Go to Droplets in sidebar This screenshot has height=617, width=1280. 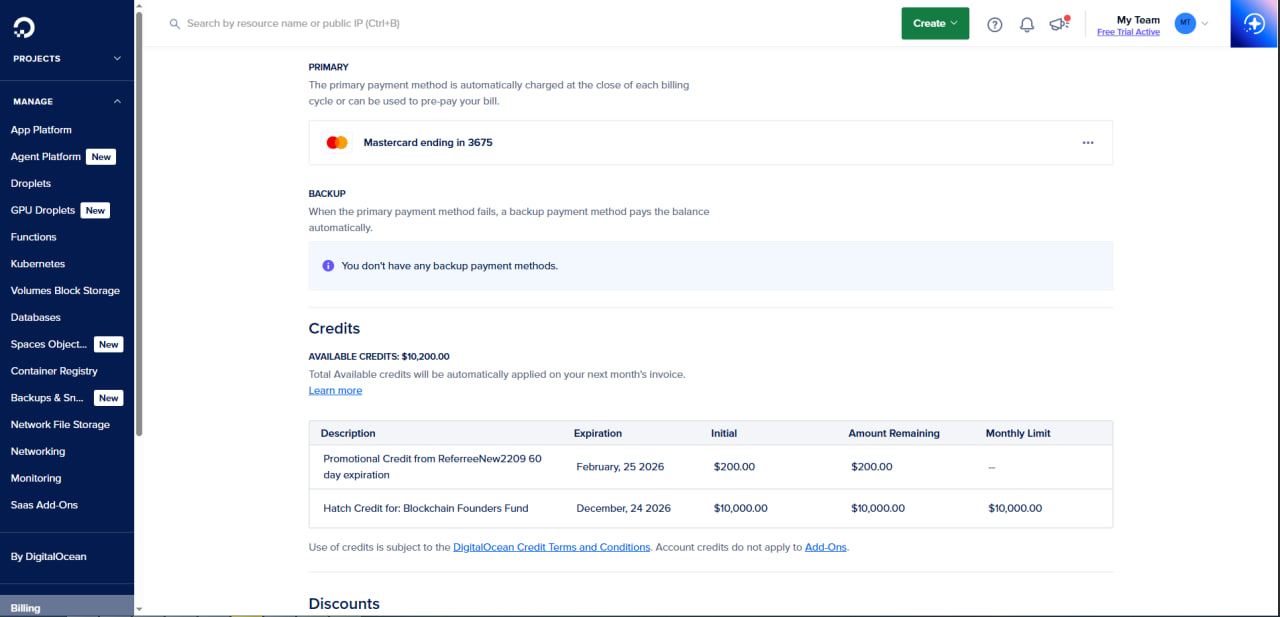[31, 184]
